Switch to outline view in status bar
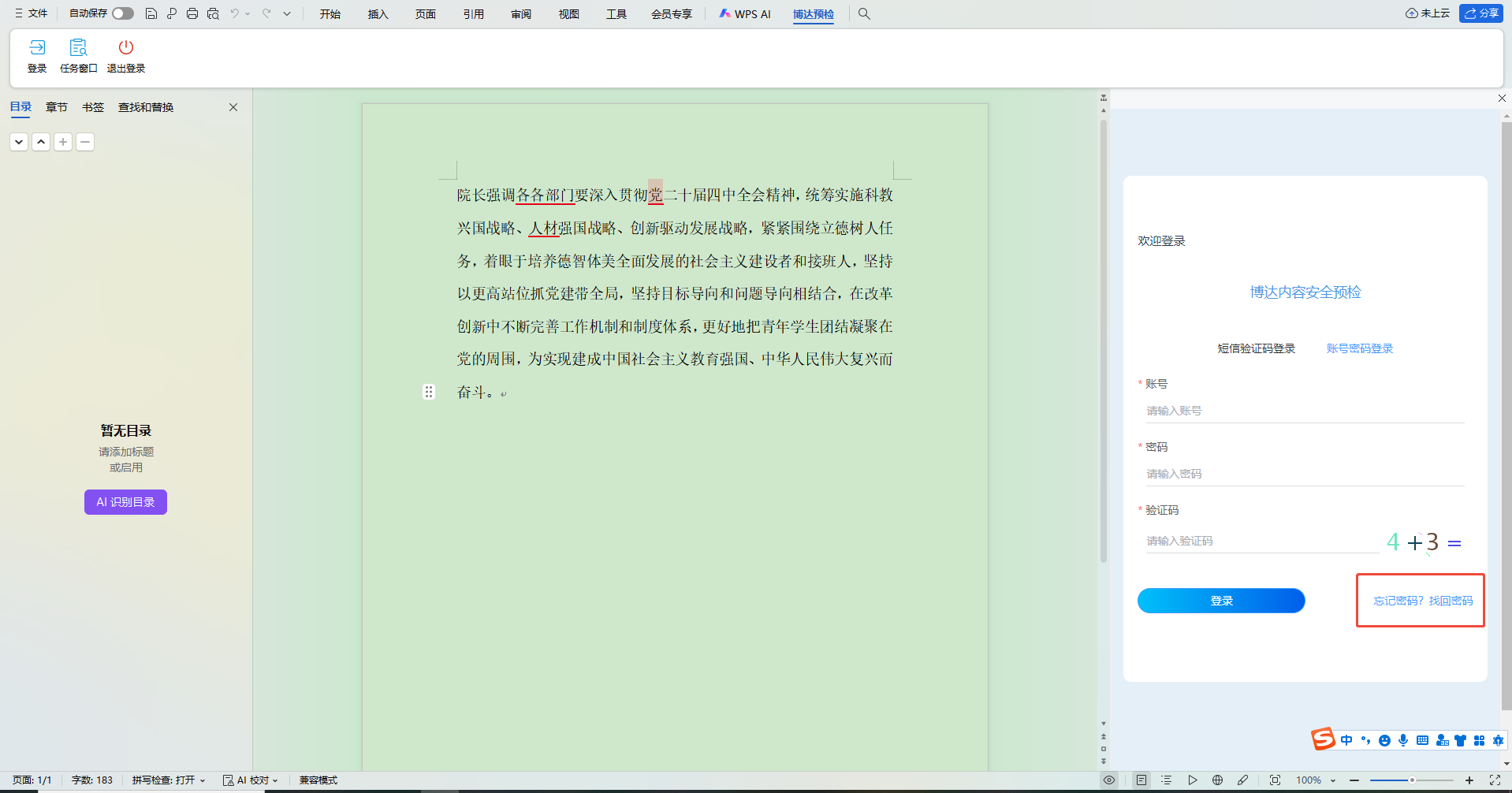Screen dimensions: 1512x793 [x=1166, y=780]
